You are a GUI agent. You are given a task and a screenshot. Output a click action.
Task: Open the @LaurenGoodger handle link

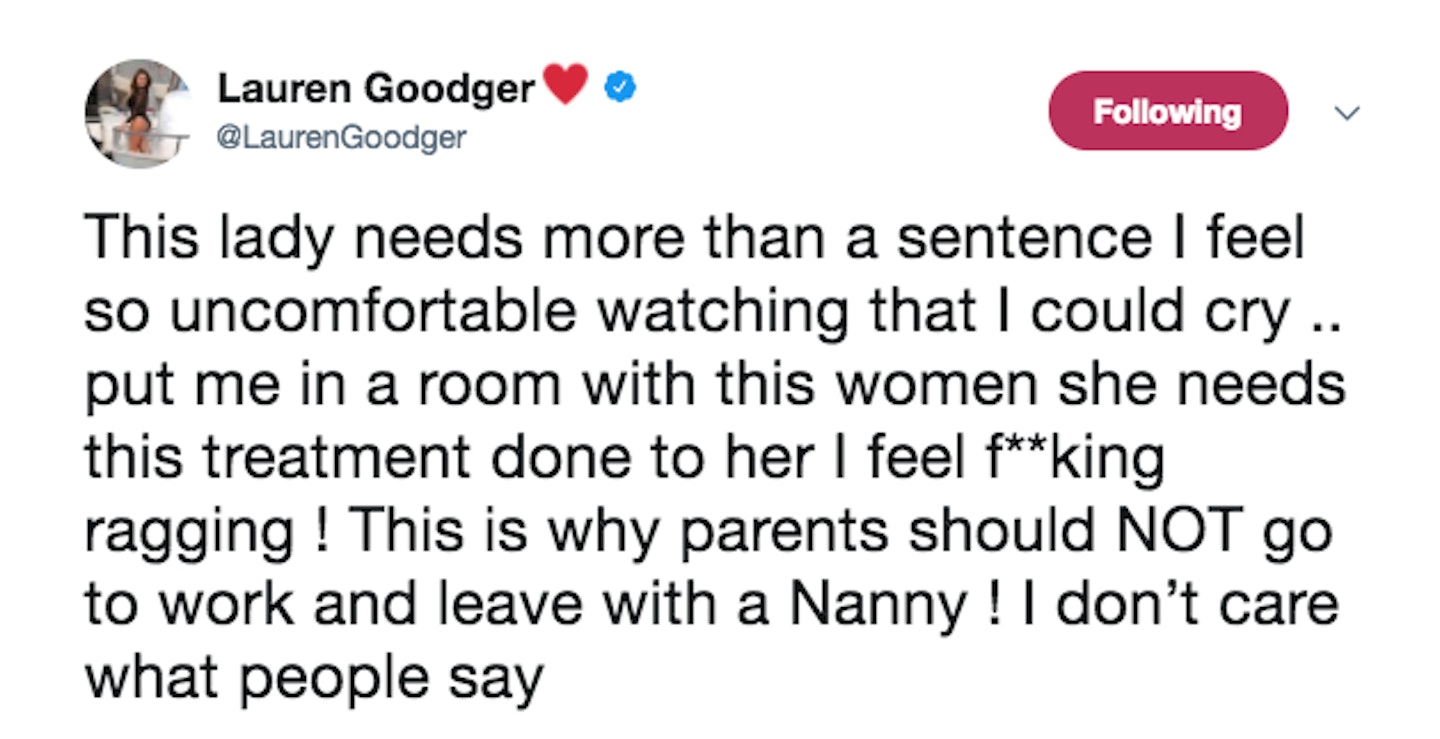point(341,136)
